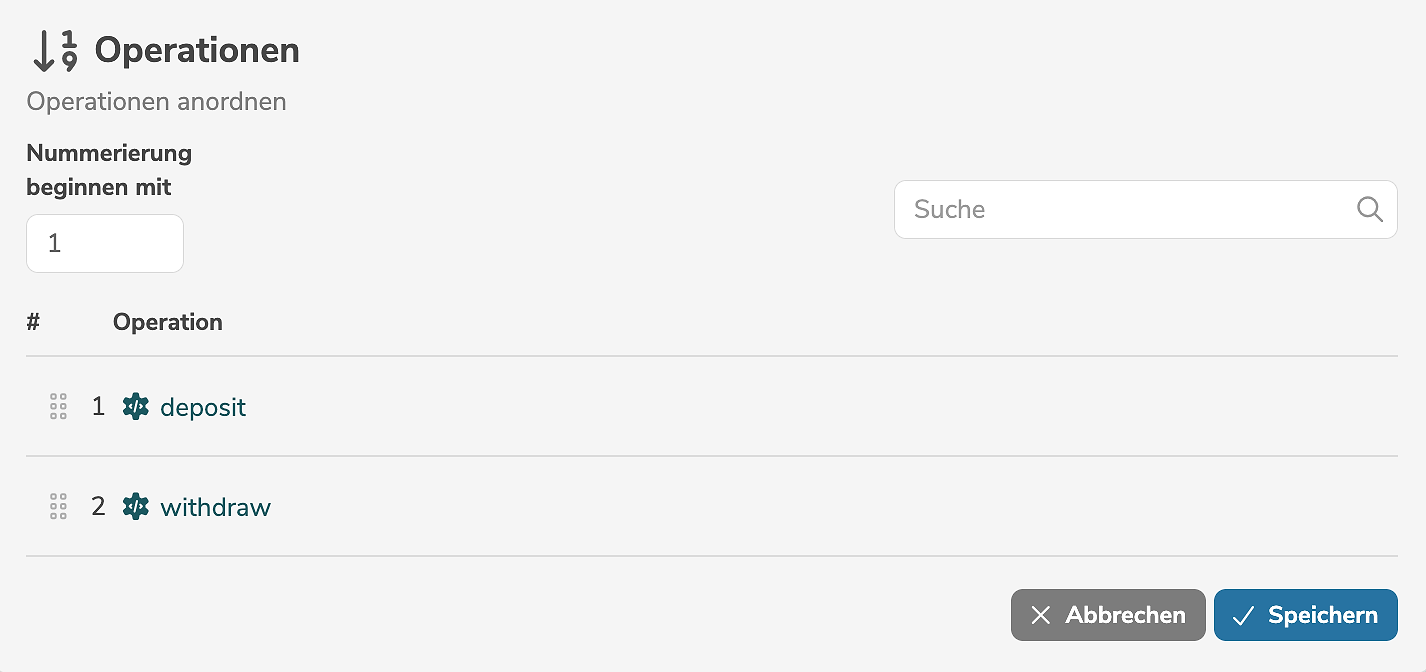Screen dimensions: 1426x672
Task: Click the Operation column header
Action: [x=168, y=322]
